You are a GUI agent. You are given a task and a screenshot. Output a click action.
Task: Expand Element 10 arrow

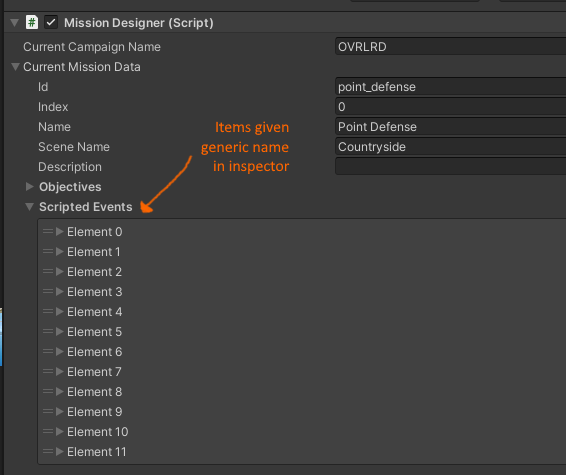(60, 431)
